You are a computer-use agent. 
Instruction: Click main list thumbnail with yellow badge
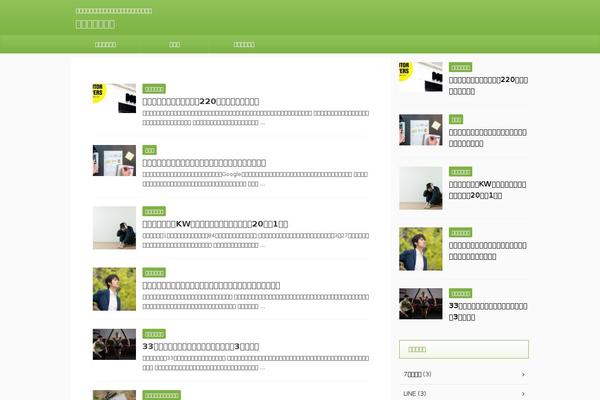pyautogui.click(x=114, y=98)
